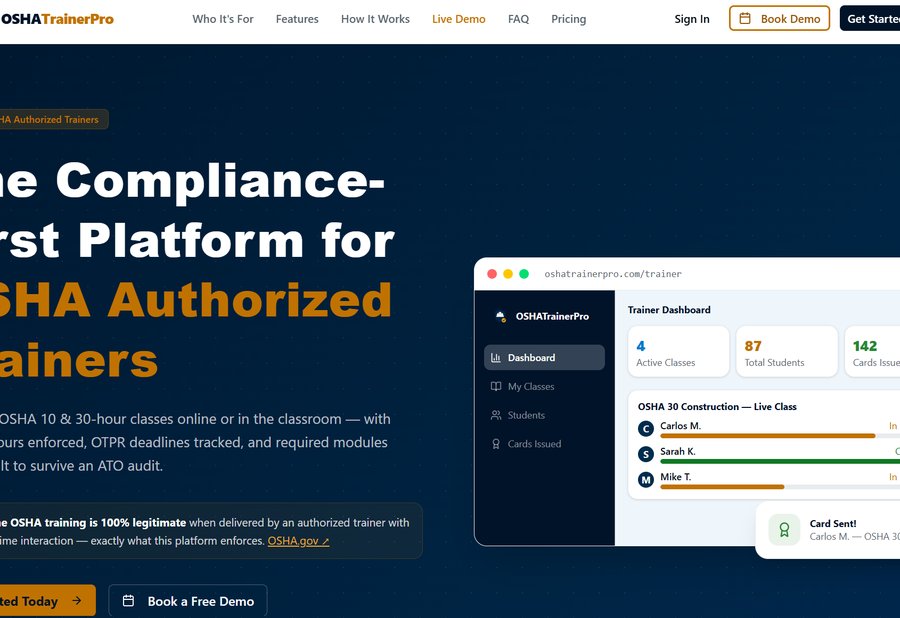Open the OSHA.gov external link
The image size is (900, 618).
pyautogui.click(x=298, y=541)
